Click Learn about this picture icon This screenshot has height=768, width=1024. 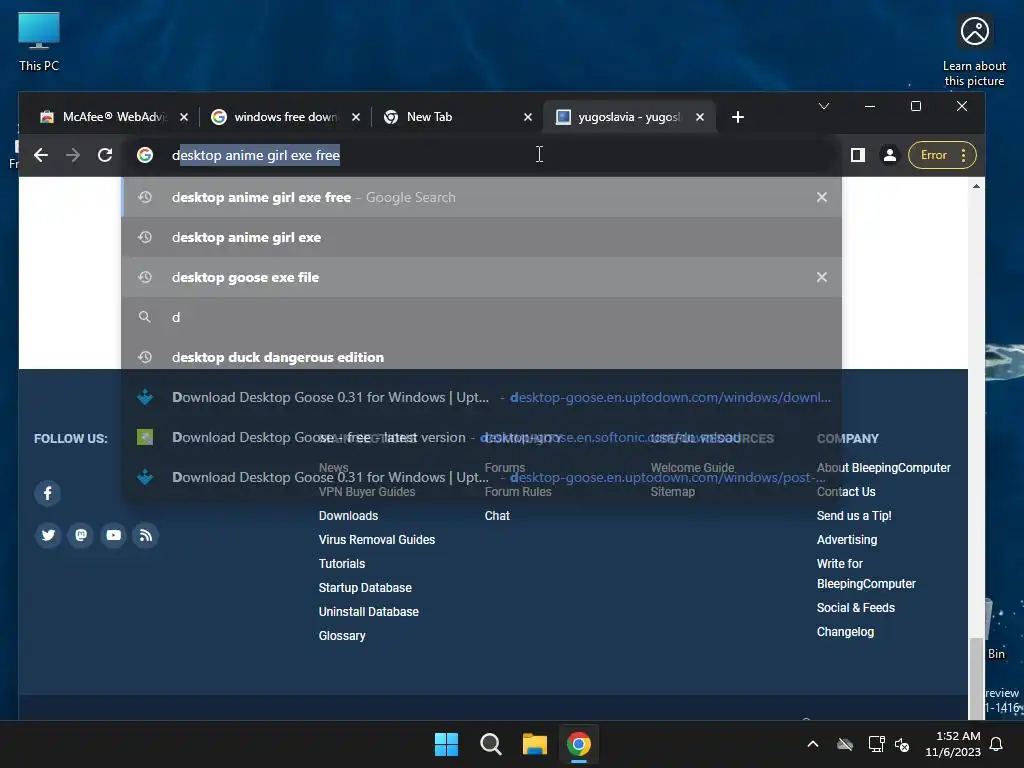point(974,51)
